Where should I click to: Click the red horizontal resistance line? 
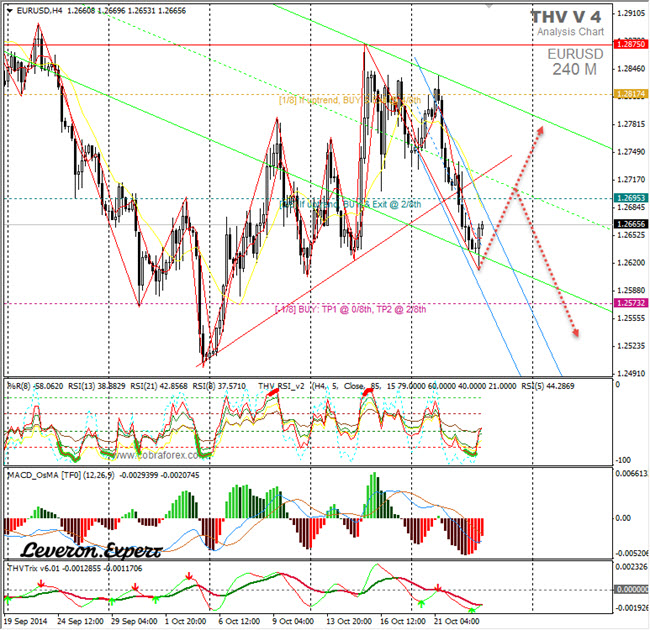[x=200, y=46]
